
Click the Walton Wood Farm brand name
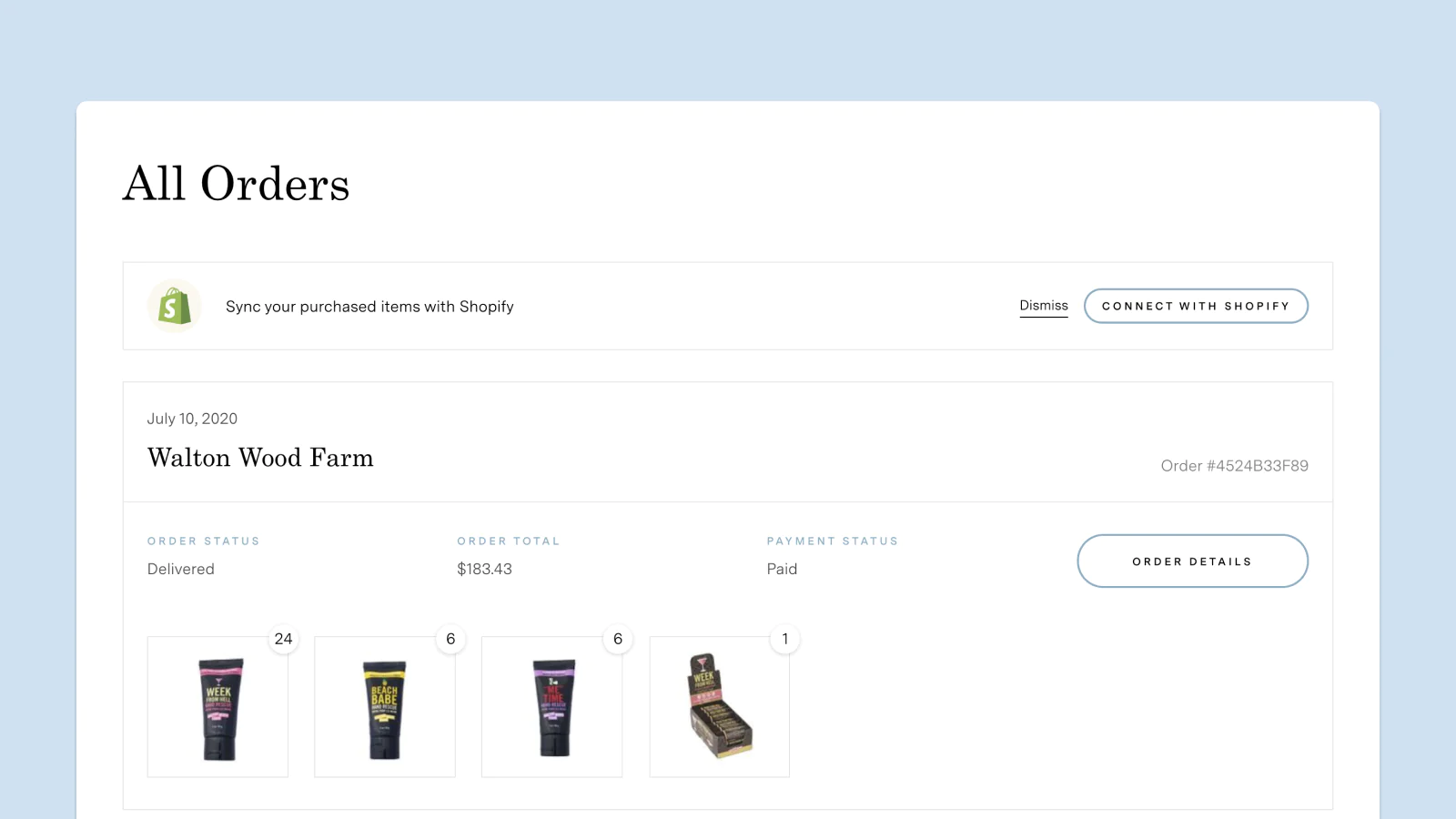260,458
